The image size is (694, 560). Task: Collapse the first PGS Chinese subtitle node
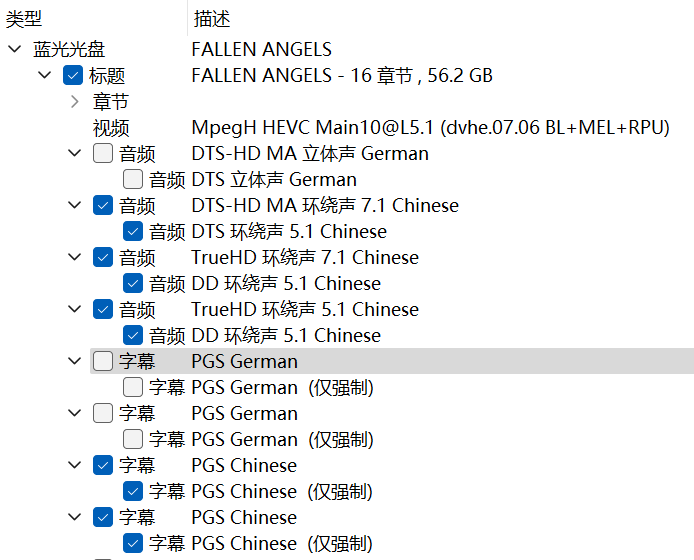point(74,465)
